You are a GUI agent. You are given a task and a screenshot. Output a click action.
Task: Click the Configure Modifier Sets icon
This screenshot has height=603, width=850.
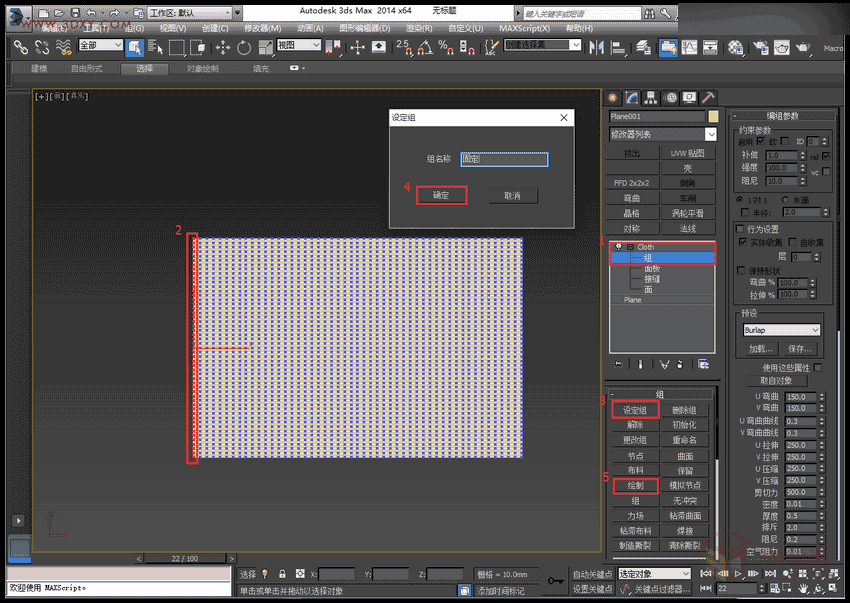point(704,364)
